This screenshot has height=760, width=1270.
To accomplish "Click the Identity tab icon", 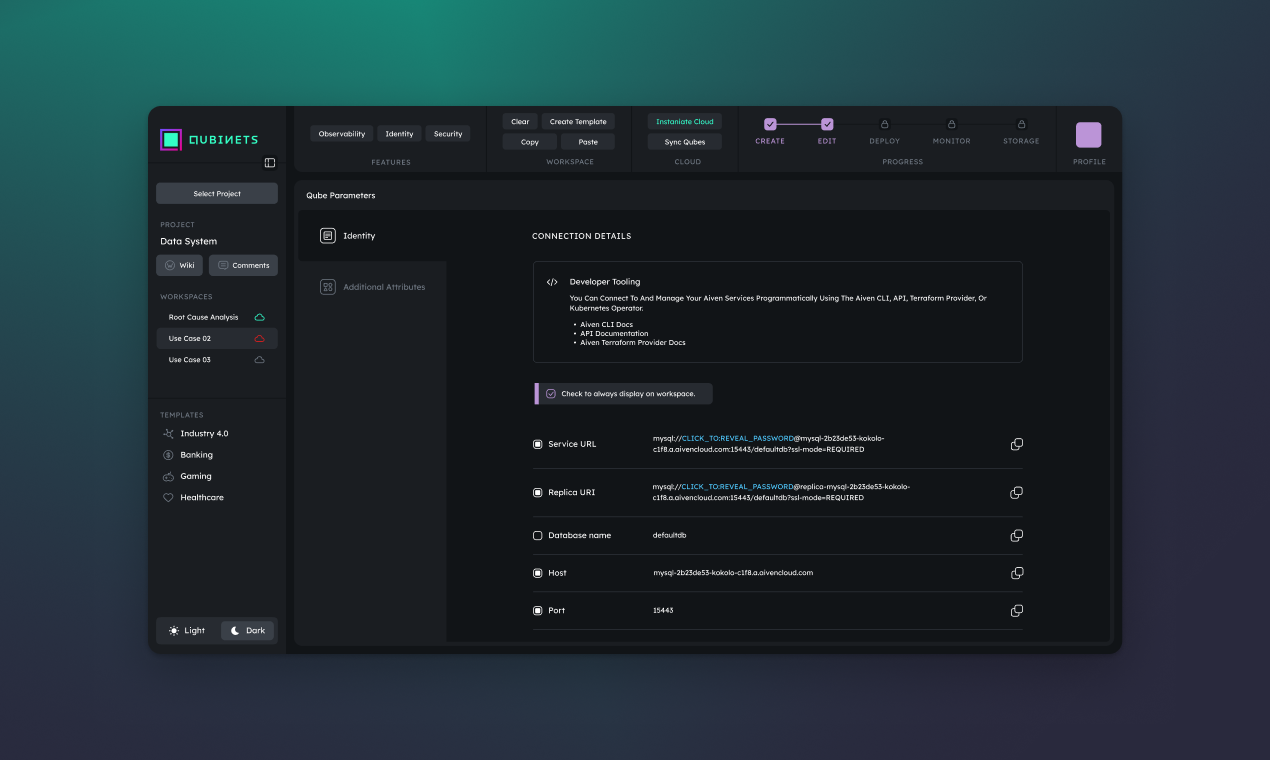I will pyautogui.click(x=328, y=236).
